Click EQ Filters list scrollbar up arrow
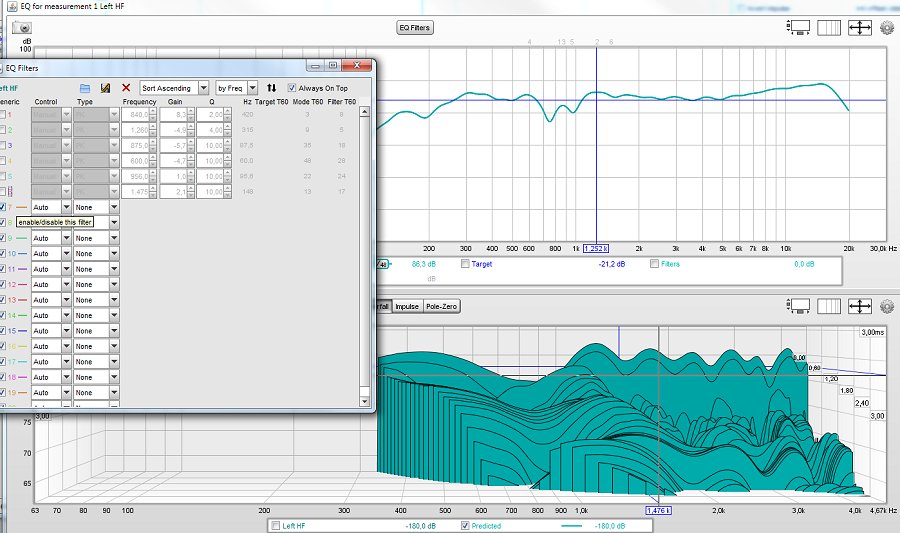 364,112
